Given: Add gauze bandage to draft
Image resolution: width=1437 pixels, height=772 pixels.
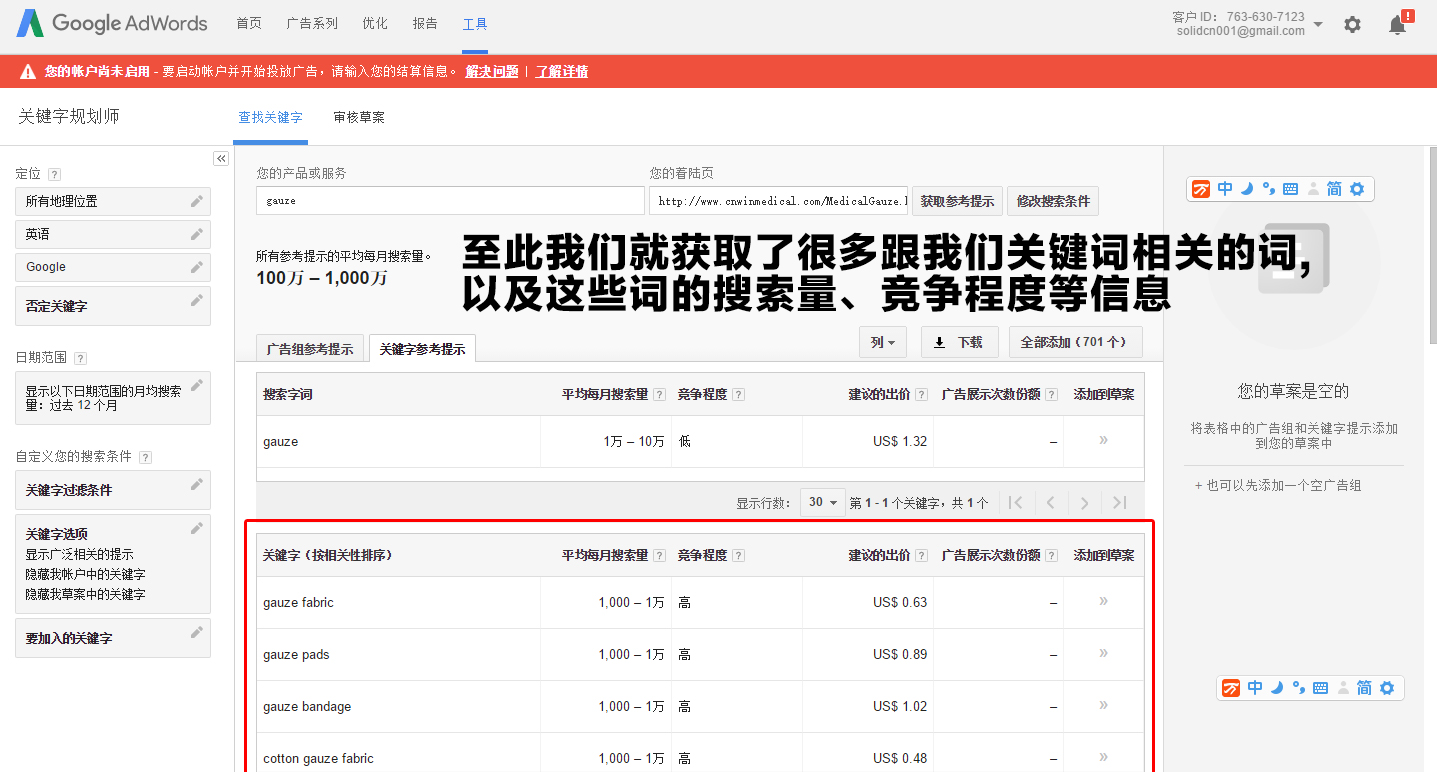Looking at the screenshot, I should [1103, 705].
